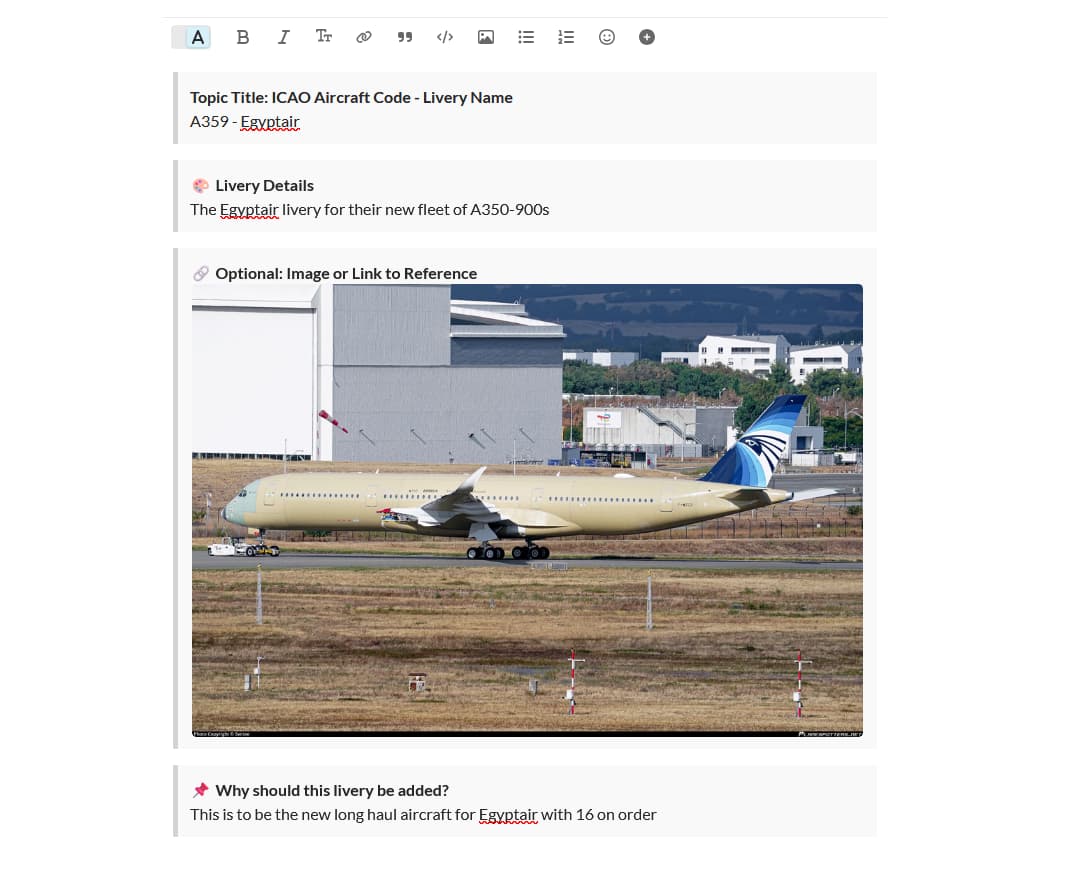Click text 'The Egyptair livery for their new fleet'
The image size is (1084, 886).
coord(317,209)
